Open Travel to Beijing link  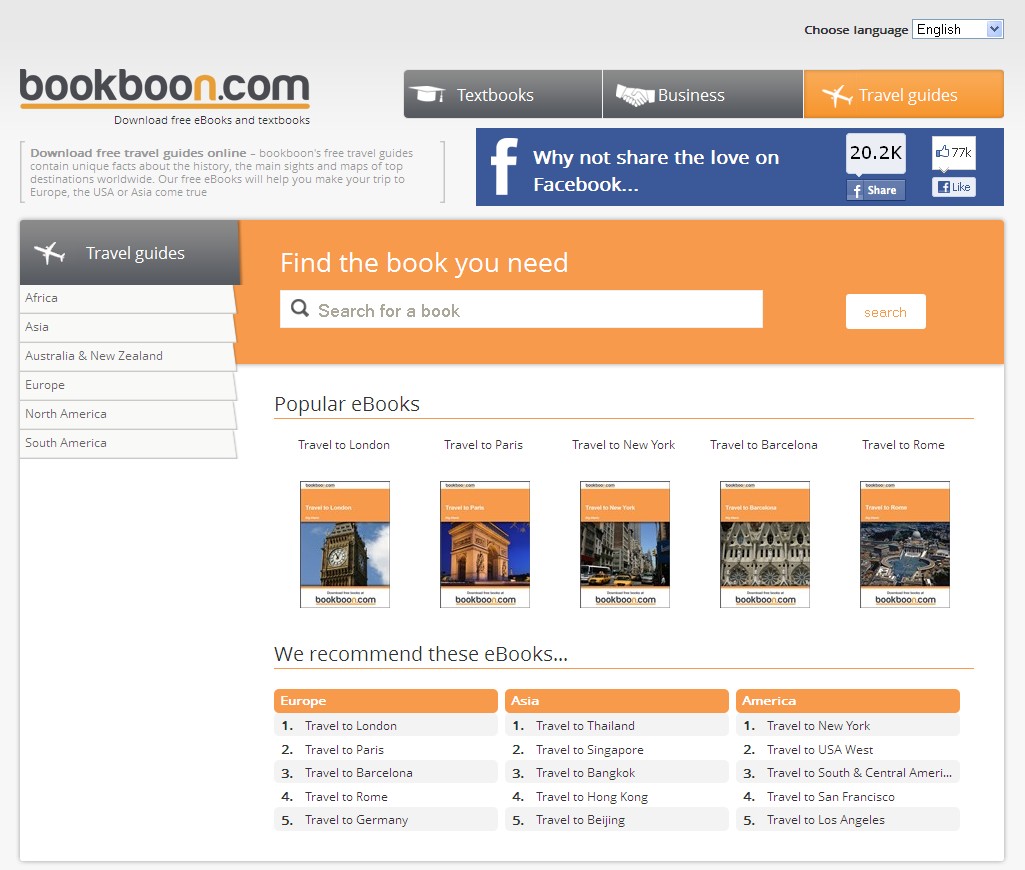pos(580,820)
